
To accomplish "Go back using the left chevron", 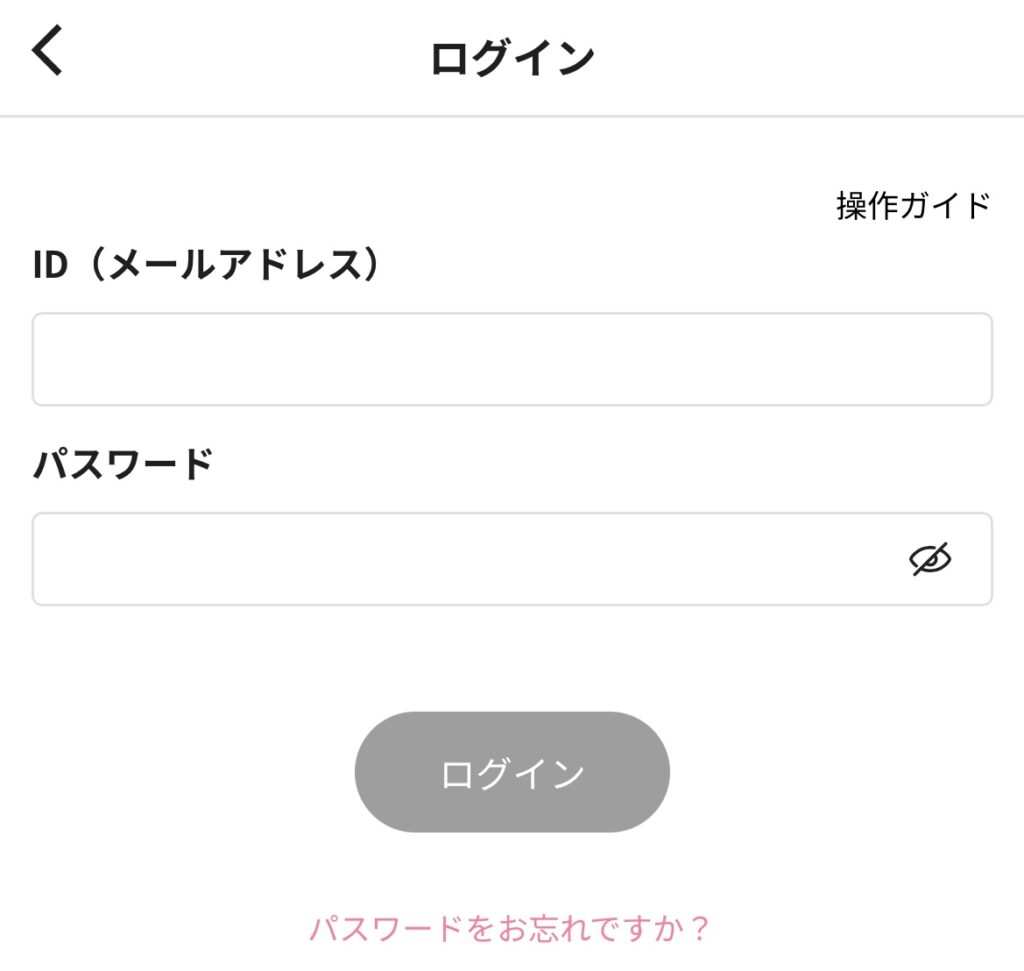I will coord(48,51).
